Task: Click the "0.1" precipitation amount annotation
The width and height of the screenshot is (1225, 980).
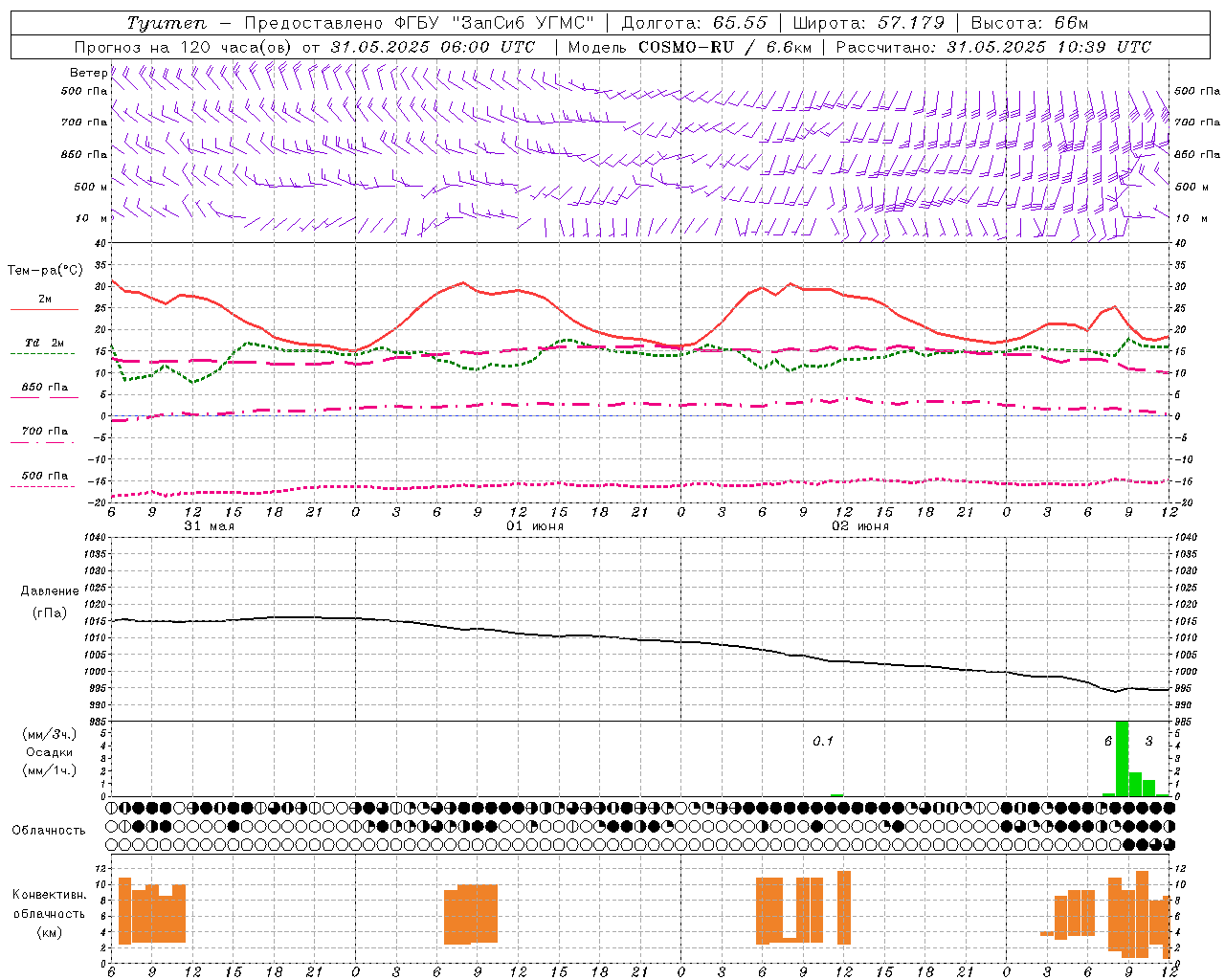Action: 823,741
